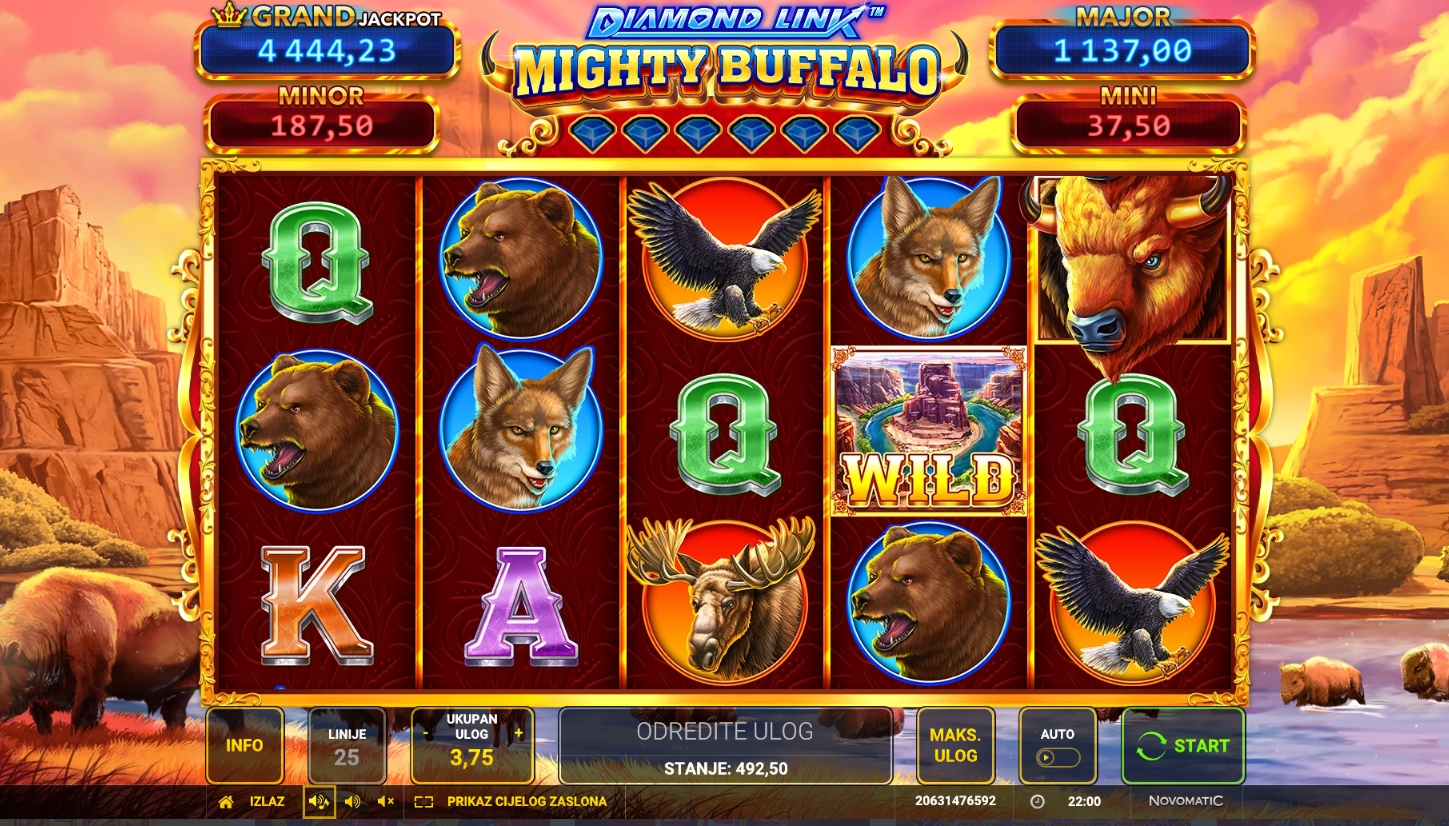The image size is (1449, 826).
Task: Select the sound-only speaker icon
Action: 352,802
